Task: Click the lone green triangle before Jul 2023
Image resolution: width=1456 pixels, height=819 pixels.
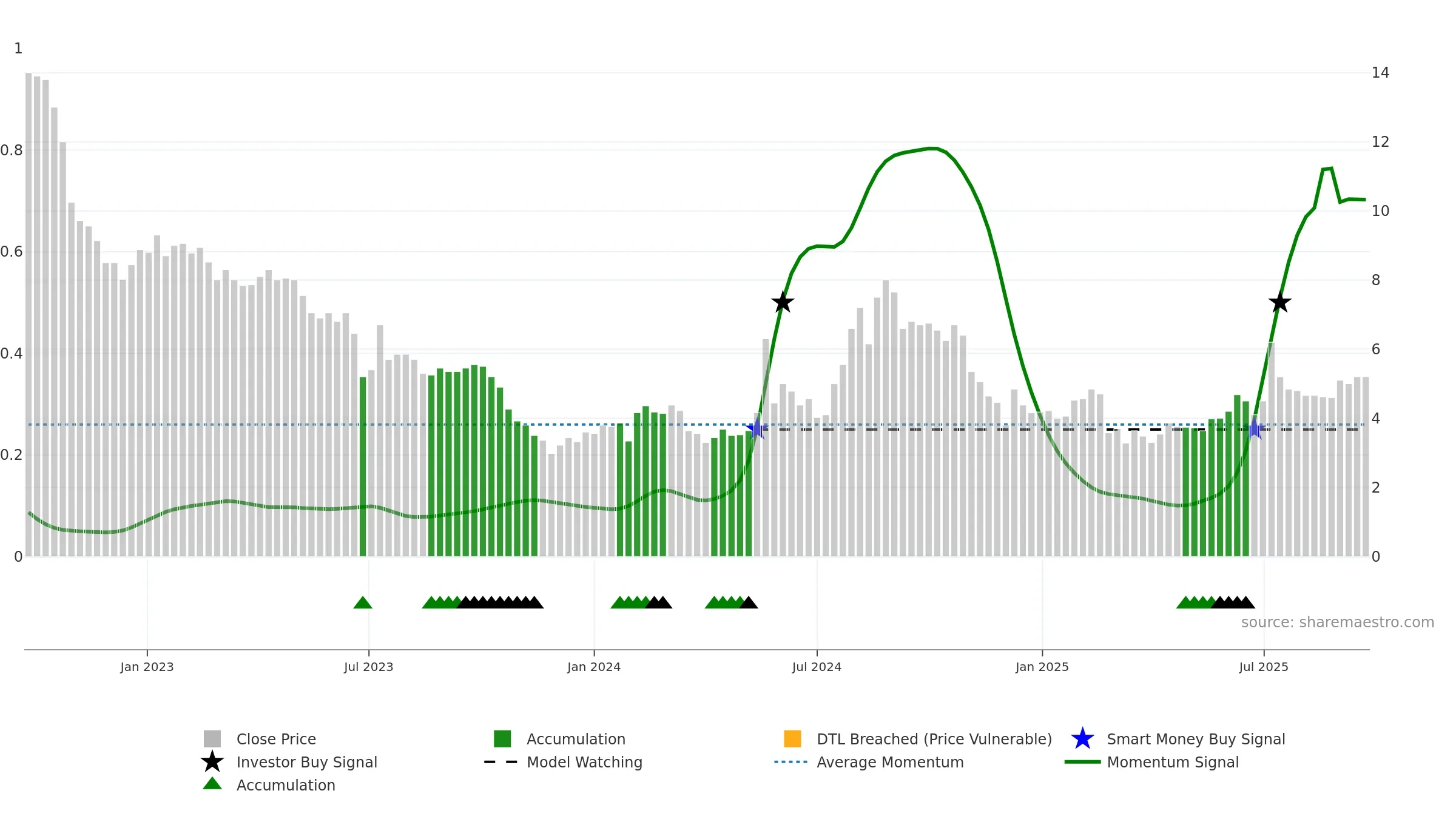Action: pyautogui.click(x=363, y=602)
